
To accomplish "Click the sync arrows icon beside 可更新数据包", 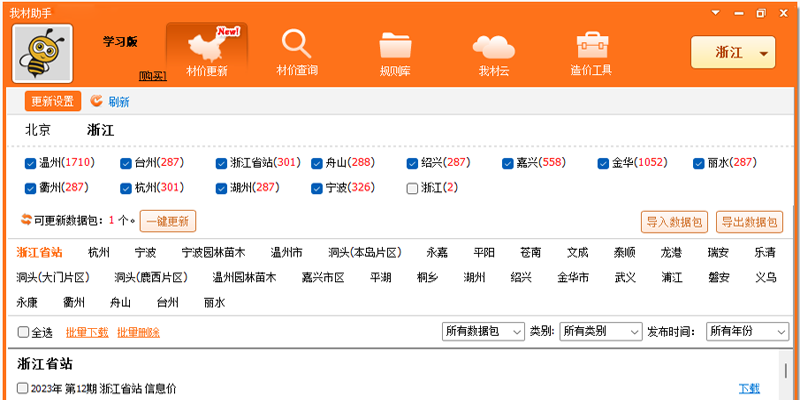I will point(26,221).
